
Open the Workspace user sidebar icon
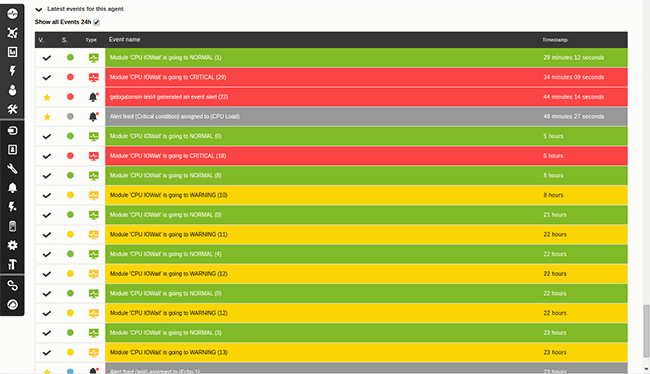point(12,90)
